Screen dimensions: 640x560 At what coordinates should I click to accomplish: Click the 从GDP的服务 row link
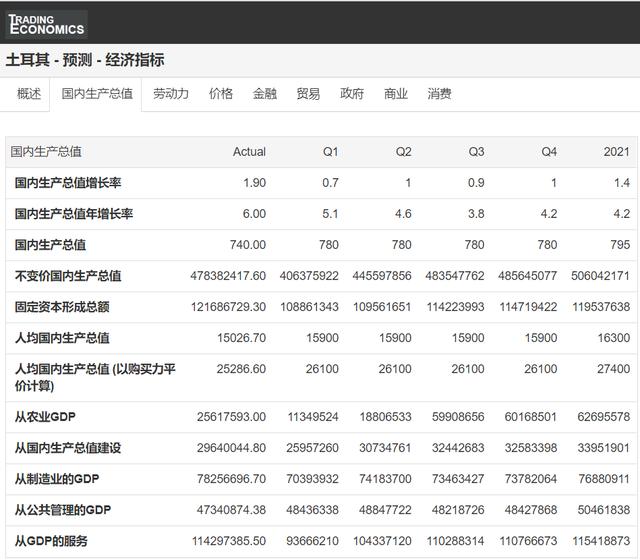click(x=51, y=541)
